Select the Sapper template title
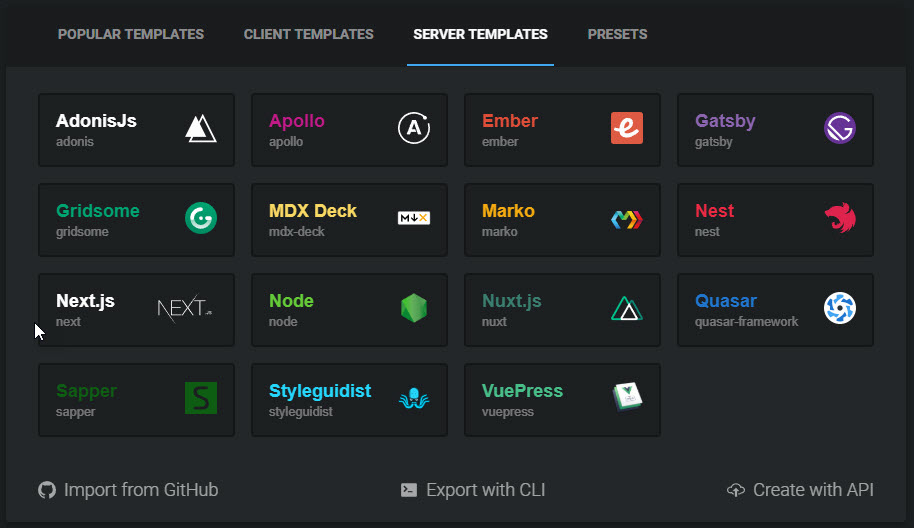Screen dimensions: 914x528 pyautogui.click(x=86, y=392)
